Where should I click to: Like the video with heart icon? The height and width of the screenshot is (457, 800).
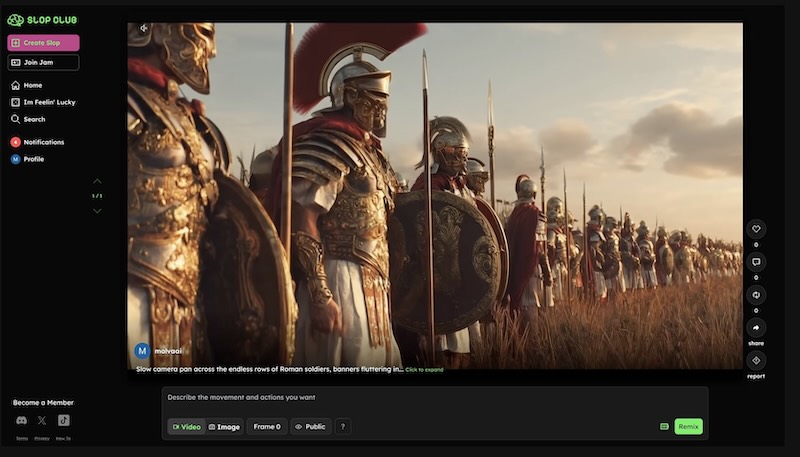click(x=756, y=229)
